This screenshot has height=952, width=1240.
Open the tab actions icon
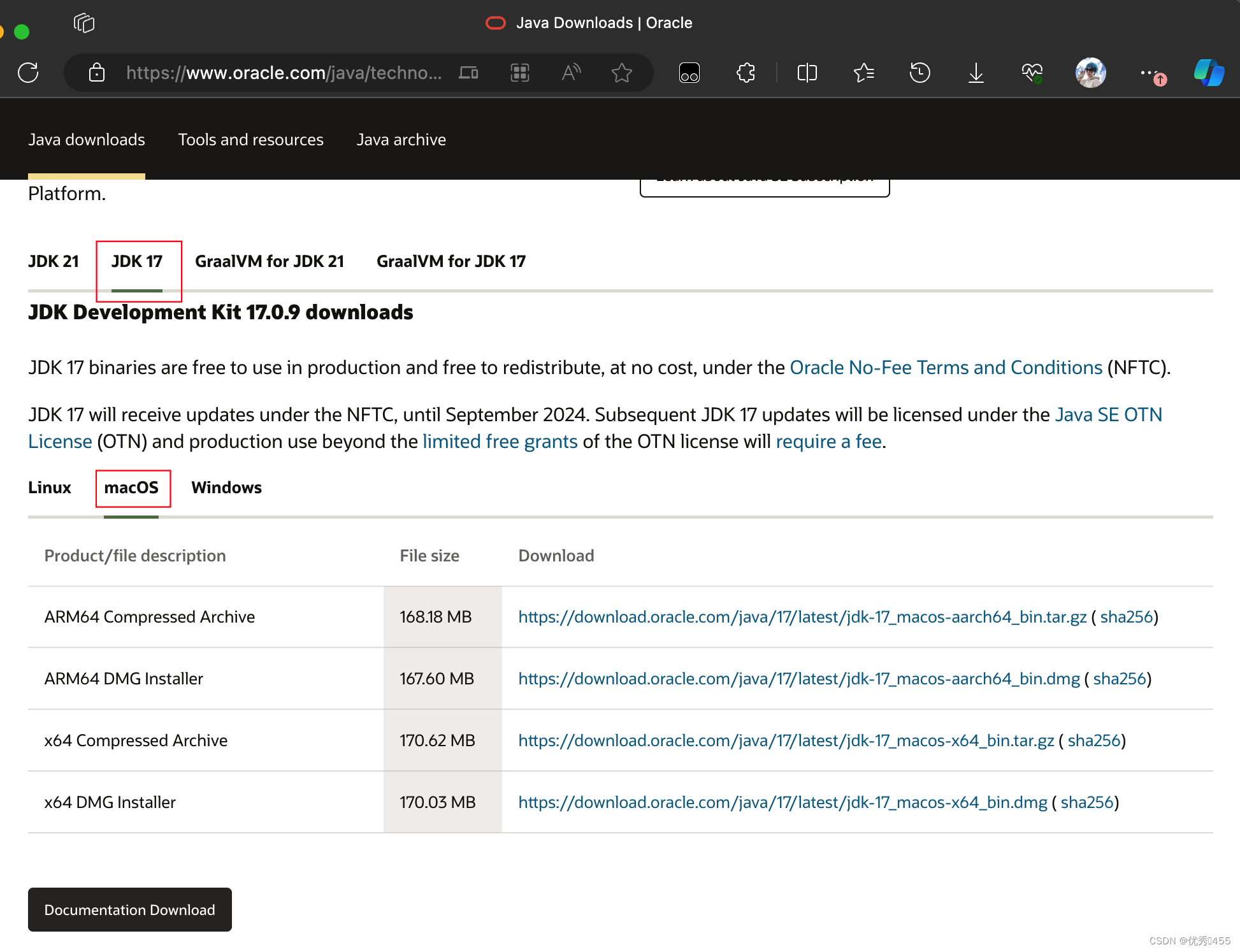(x=84, y=24)
